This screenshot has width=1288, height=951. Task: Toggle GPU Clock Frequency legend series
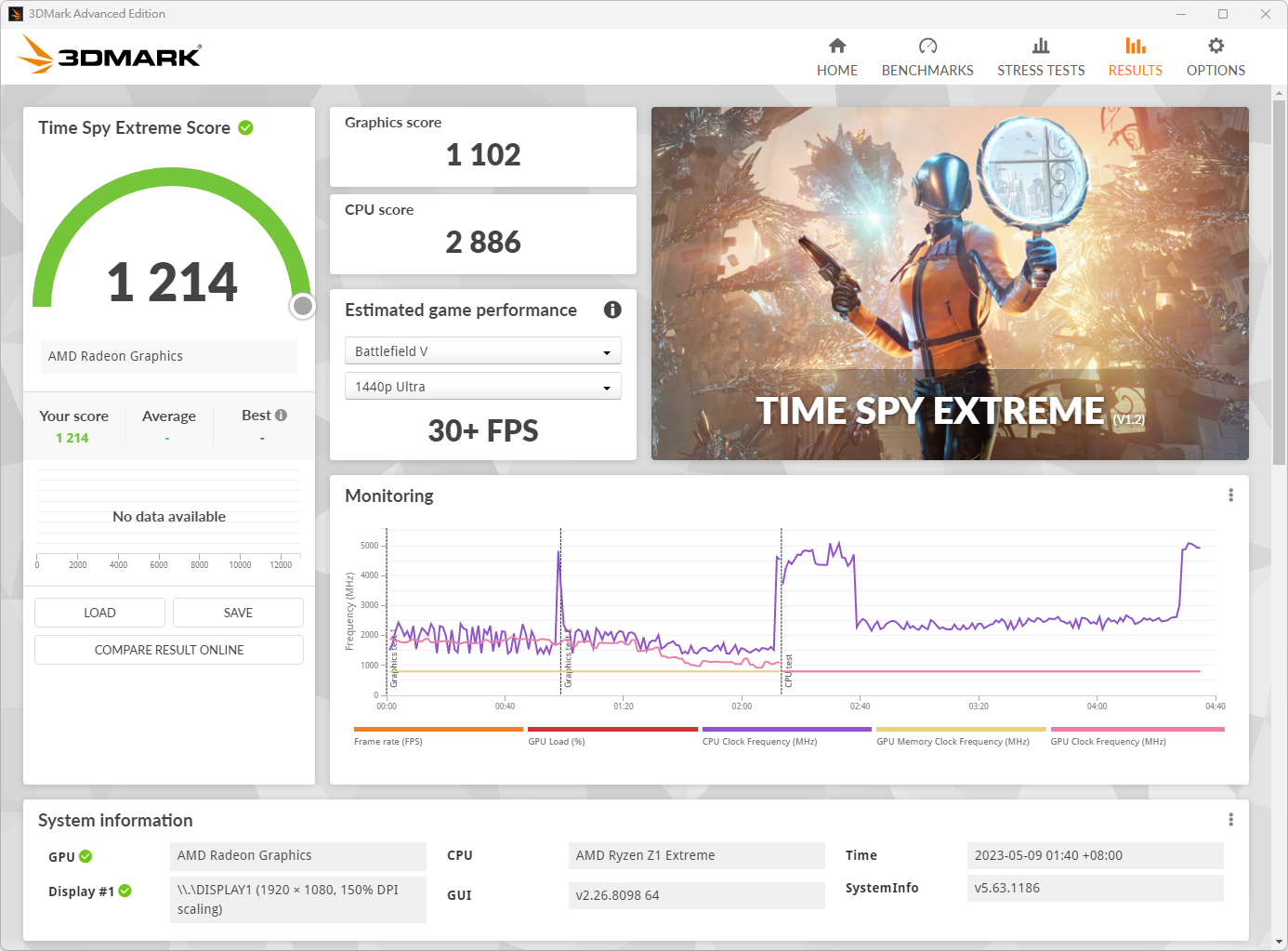pos(1137,736)
